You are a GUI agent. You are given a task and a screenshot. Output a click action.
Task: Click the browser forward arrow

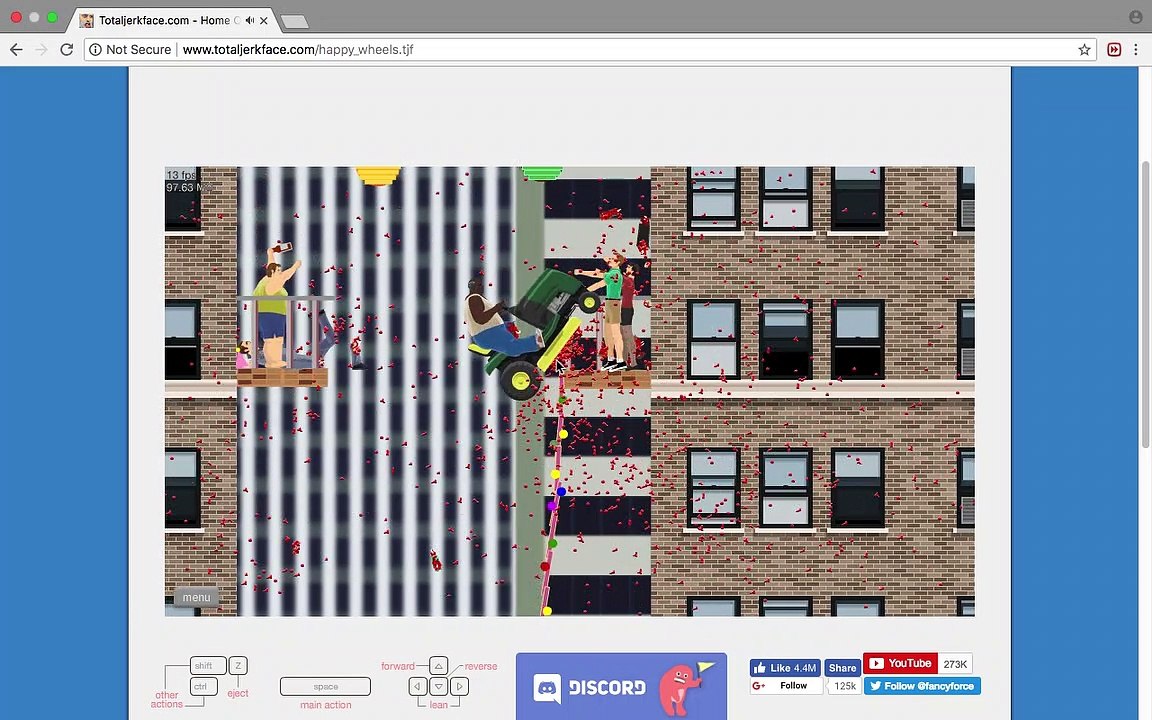(41, 49)
